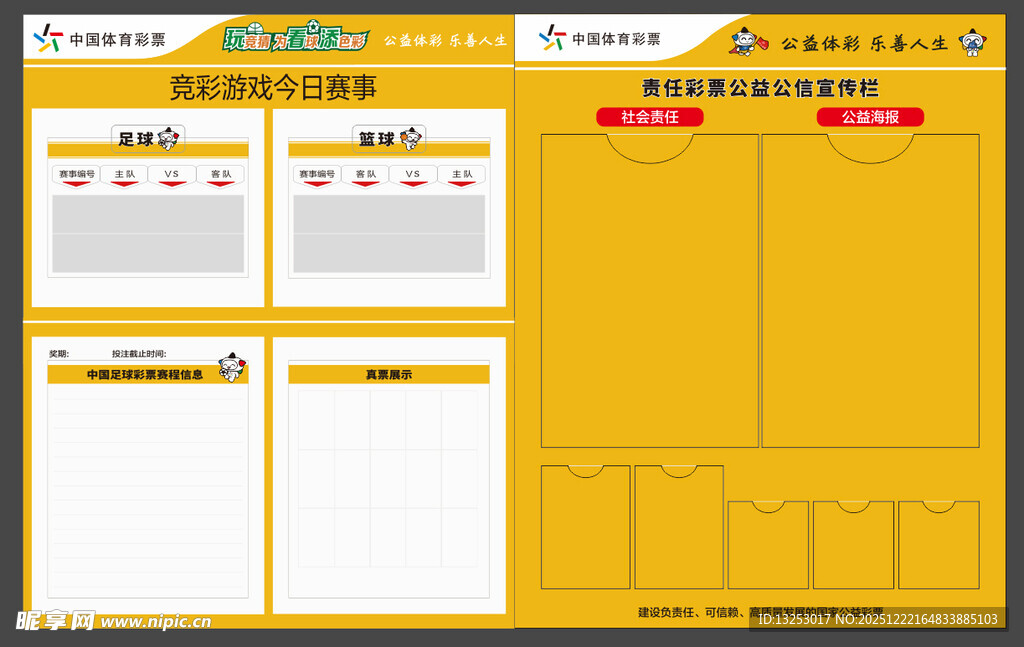Click the basketball icon in the top slogan banner
1024x647 pixels.
256,25
